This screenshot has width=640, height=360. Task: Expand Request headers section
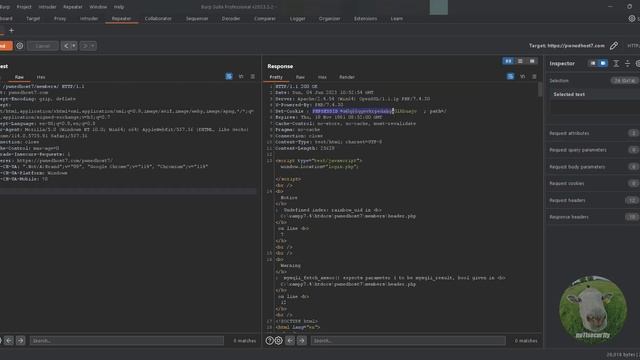click(x=593, y=200)
